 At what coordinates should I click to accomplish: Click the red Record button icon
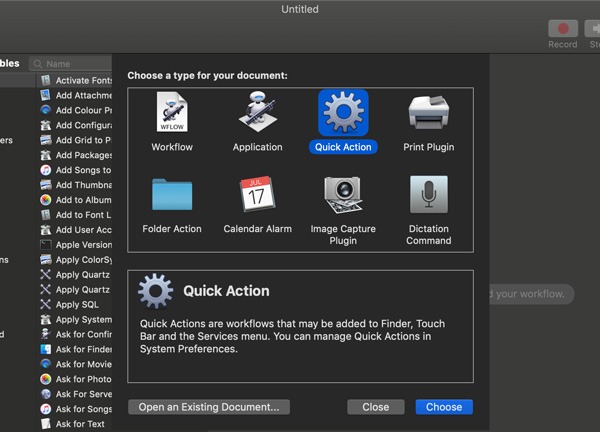(562, 29)
